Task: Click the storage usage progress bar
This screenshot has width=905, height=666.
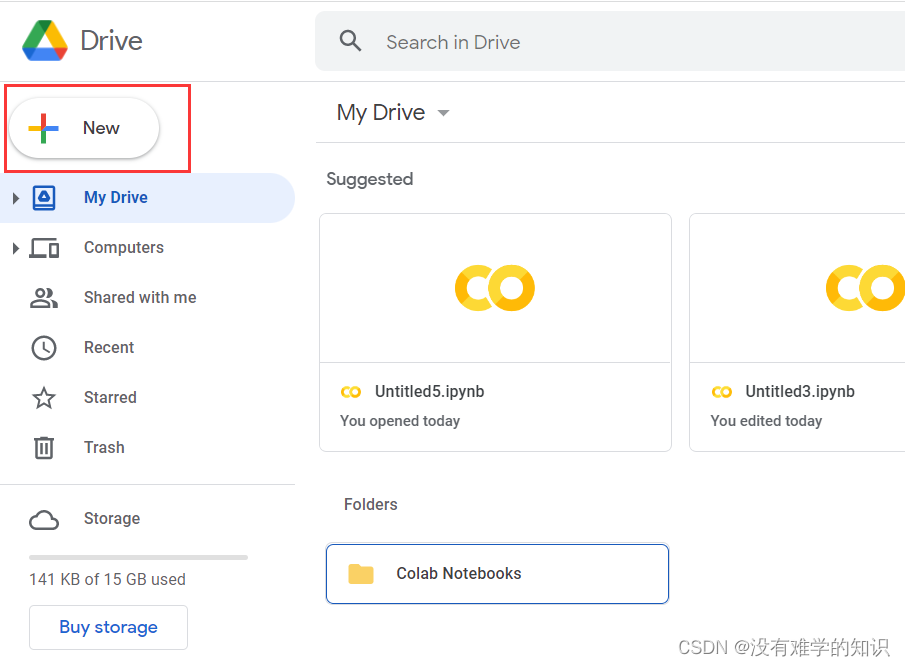Action: pyautogui.click(x=137, y=557)
